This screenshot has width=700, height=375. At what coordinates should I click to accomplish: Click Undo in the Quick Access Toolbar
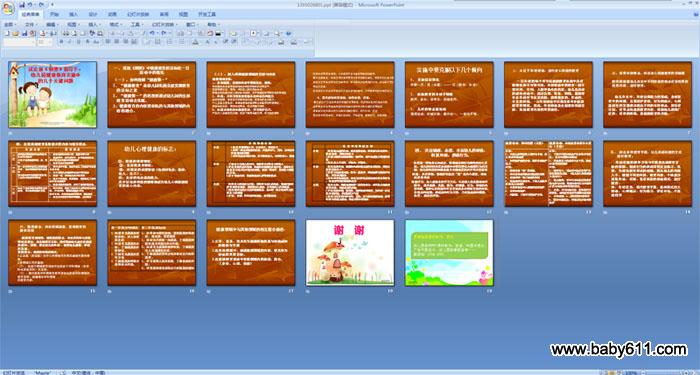tap(29, 4)
